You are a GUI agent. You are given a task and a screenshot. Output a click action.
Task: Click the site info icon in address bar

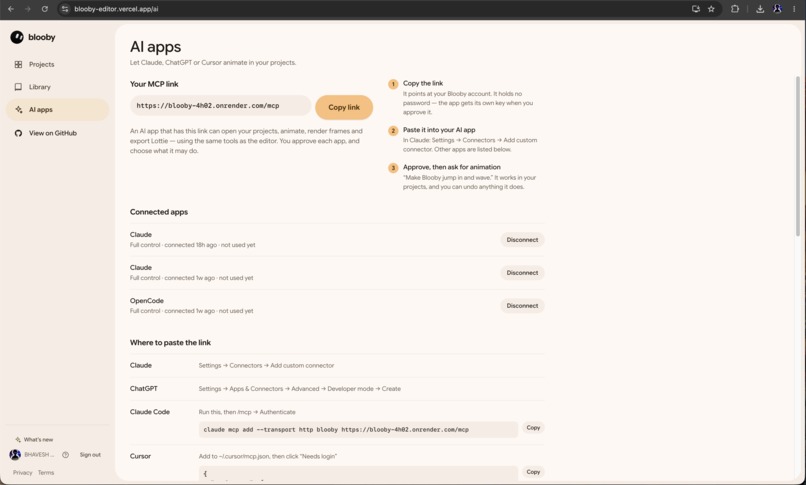[65, 9]
